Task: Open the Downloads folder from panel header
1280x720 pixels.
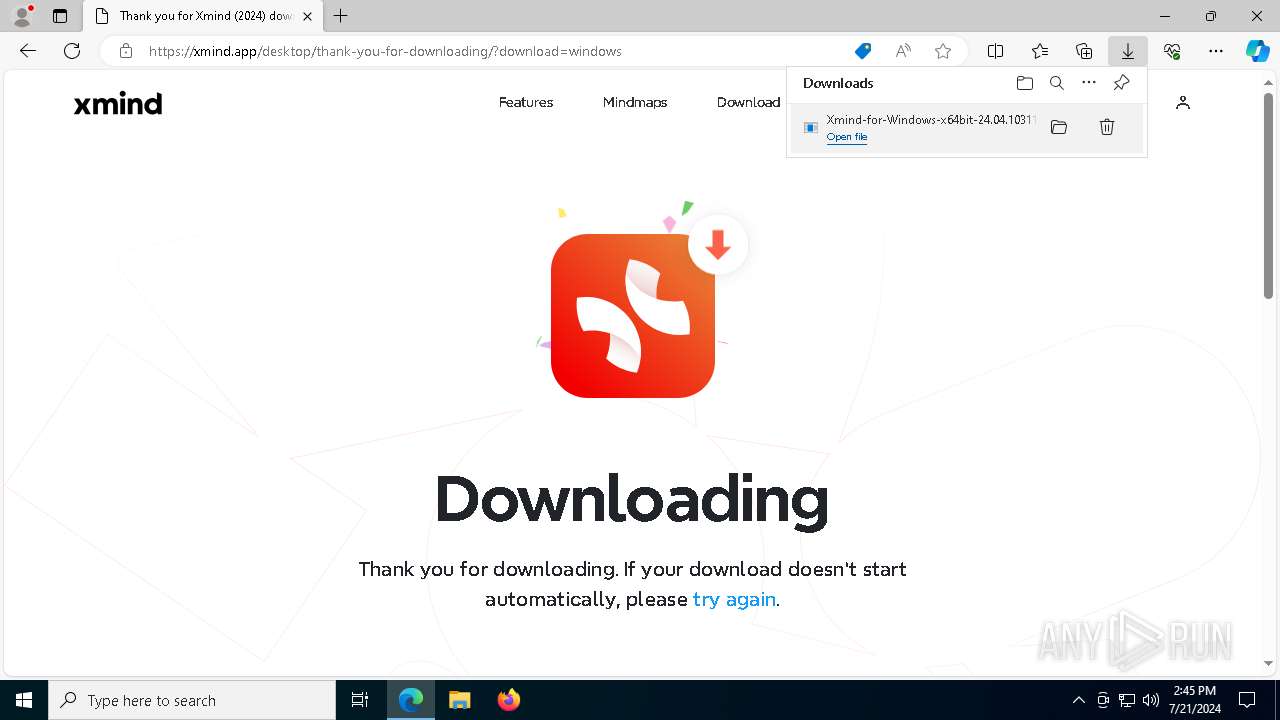Action: click(x=1024, y=83)
